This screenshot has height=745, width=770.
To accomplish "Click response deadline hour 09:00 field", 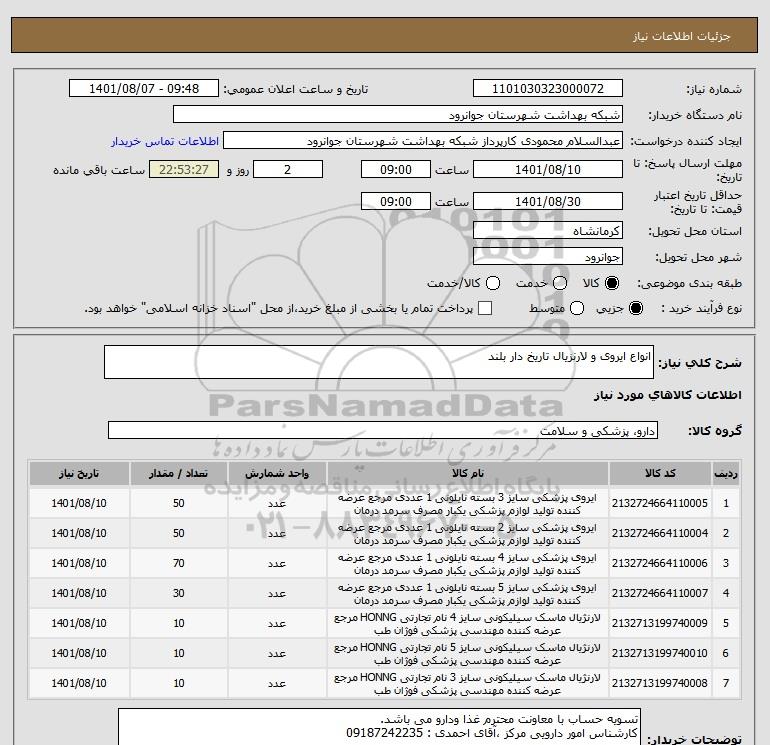I will pyautogui.click(x=396, y=169).
